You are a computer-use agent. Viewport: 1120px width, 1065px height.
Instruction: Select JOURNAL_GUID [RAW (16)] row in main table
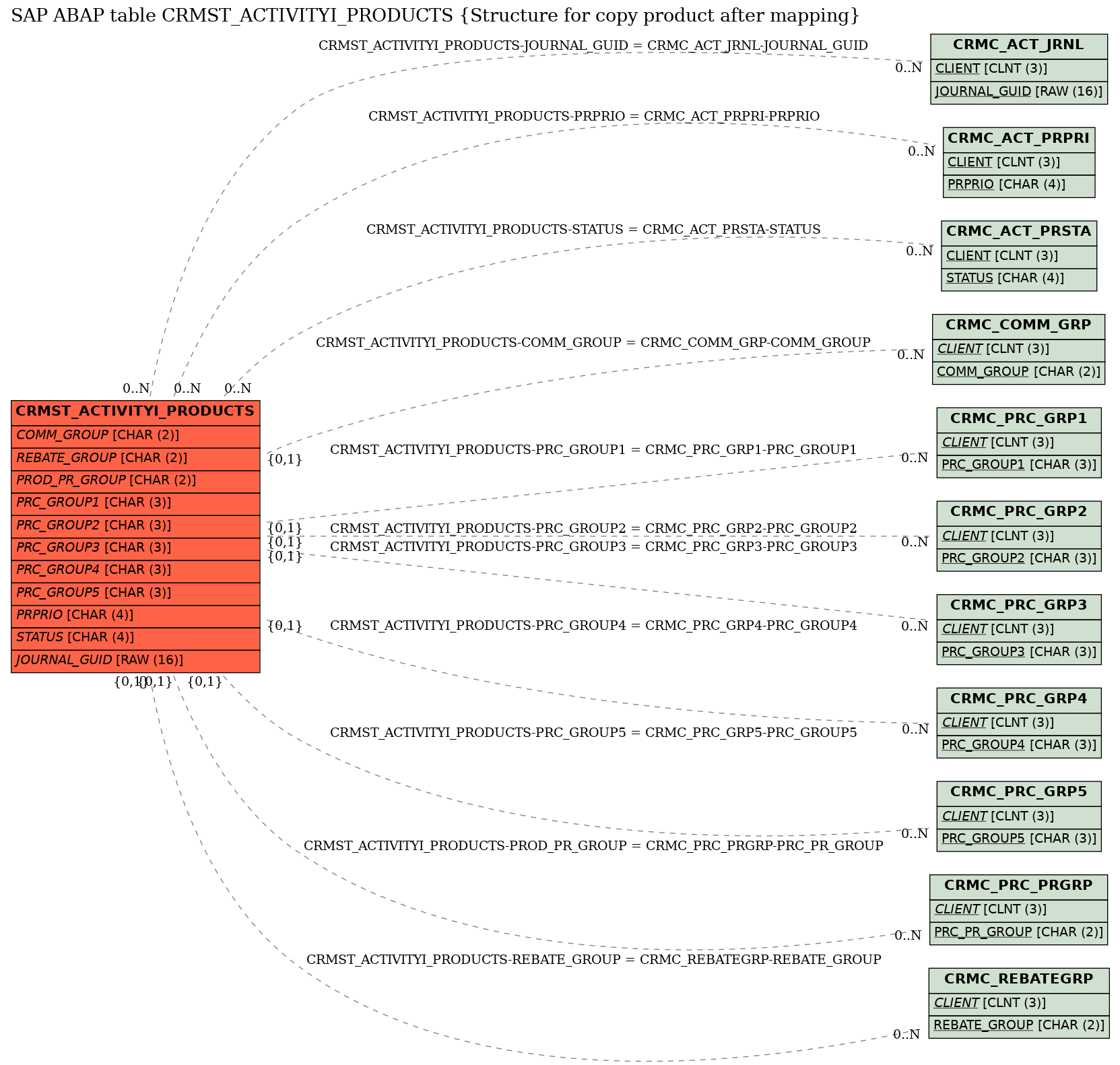135,661
